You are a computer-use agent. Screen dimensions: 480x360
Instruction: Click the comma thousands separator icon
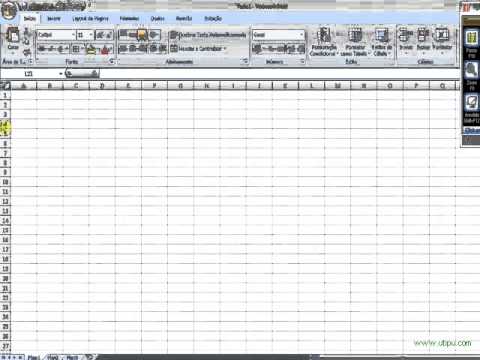280,49
